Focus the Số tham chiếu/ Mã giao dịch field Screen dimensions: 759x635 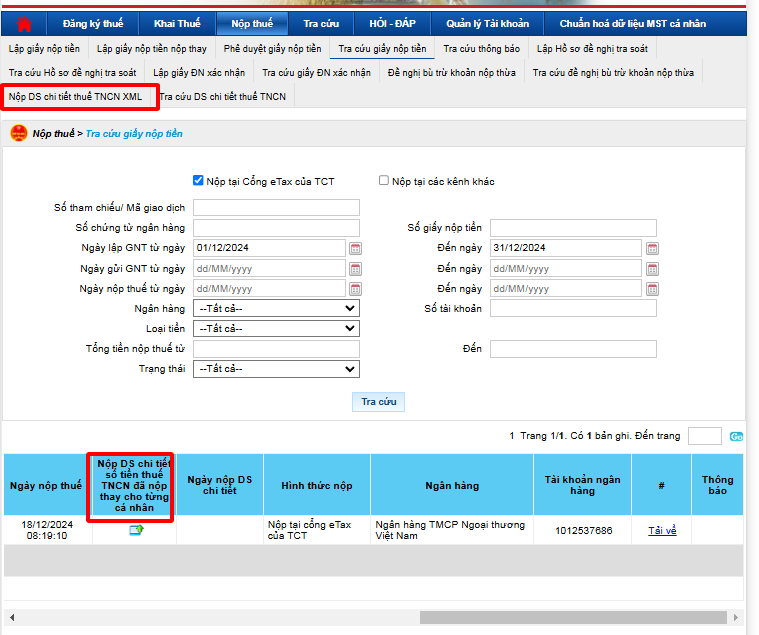pyautogui.click(x=276, y=208)
